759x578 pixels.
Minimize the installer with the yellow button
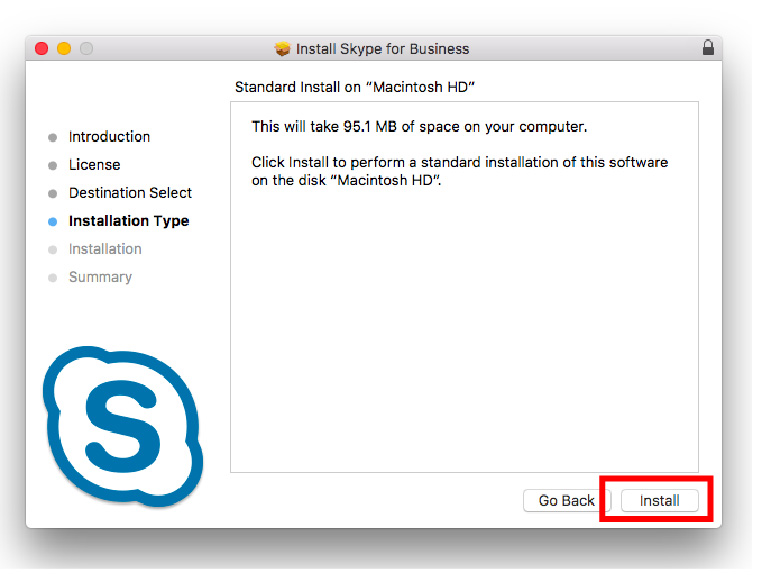click(64, 48)
